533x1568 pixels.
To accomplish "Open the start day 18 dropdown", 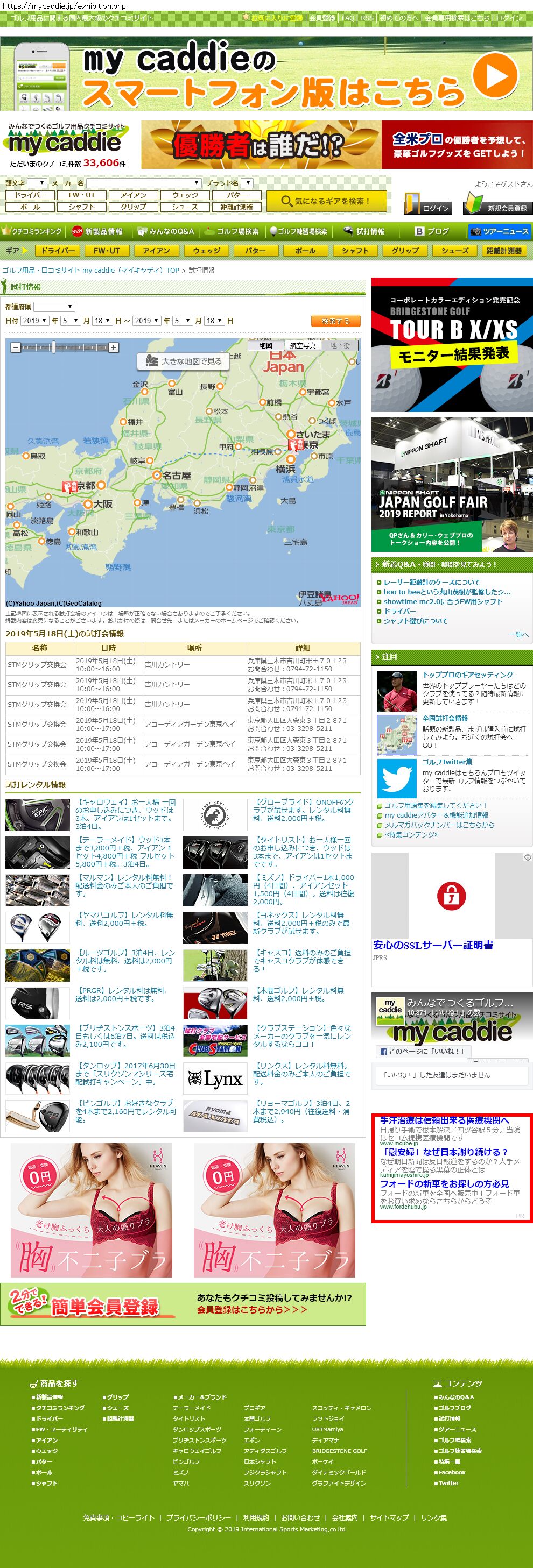I will pyautogui.click(x=102, y=321).
